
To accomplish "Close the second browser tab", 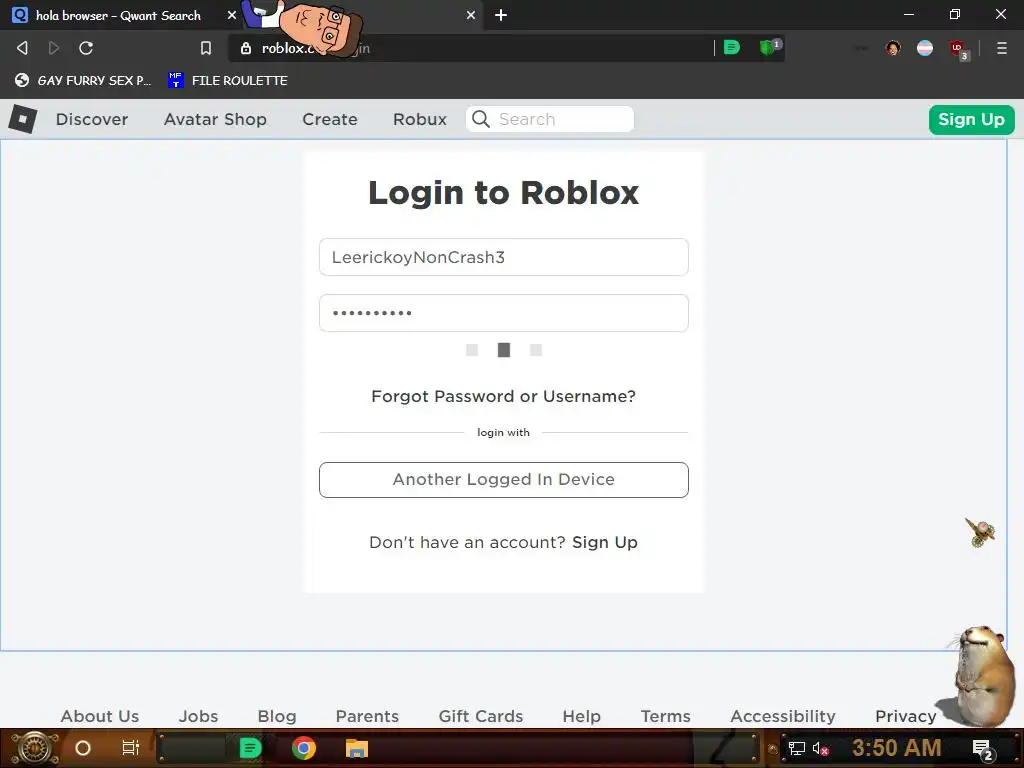I will coord(471,15).
